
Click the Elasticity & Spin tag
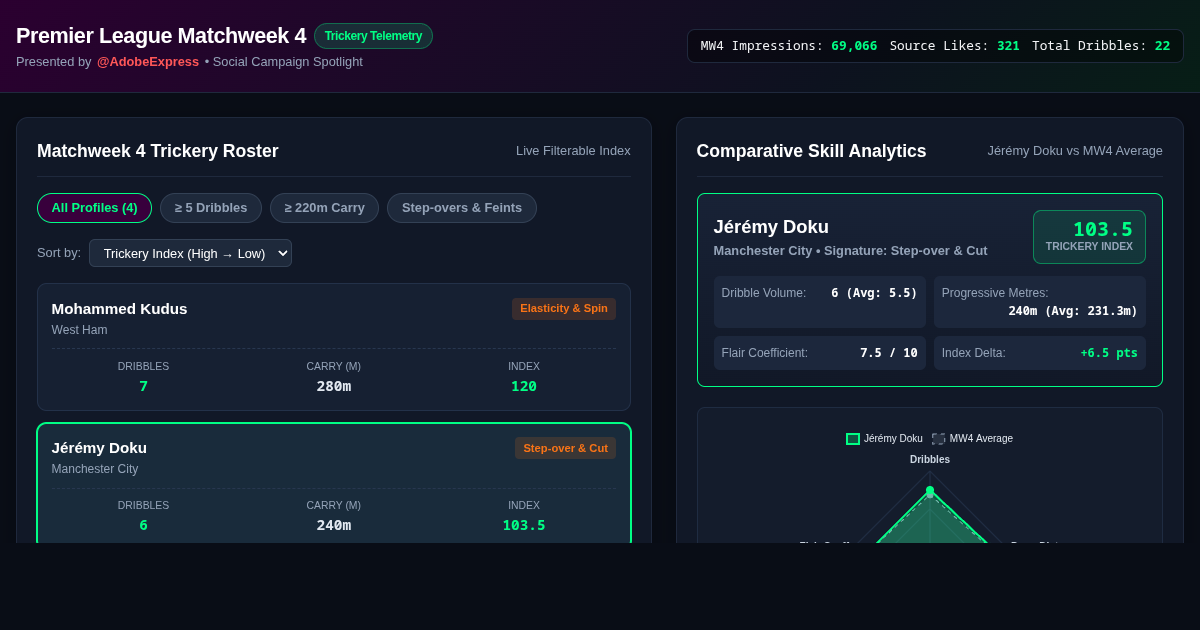[x=564, y=308]
